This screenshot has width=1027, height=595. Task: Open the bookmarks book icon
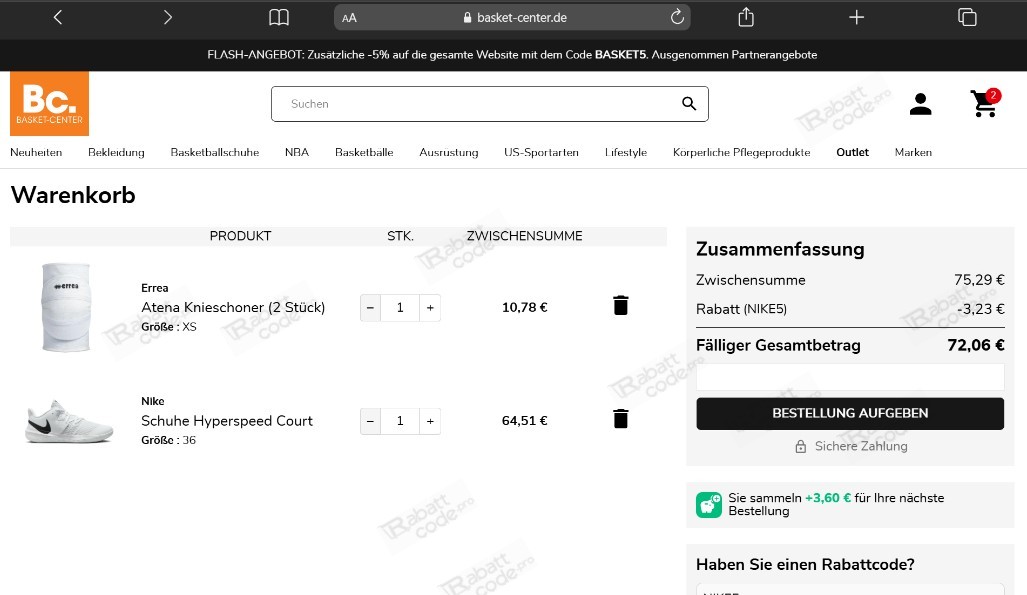click(279, 18)
